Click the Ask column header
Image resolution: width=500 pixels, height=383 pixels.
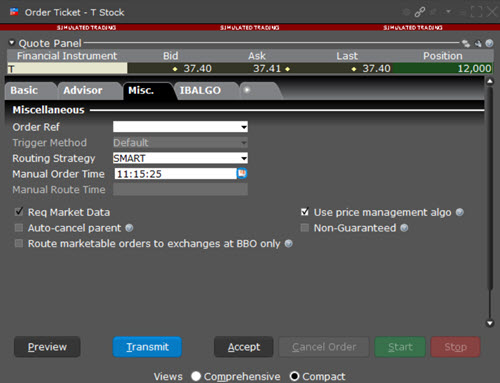[x=257, y=56]
